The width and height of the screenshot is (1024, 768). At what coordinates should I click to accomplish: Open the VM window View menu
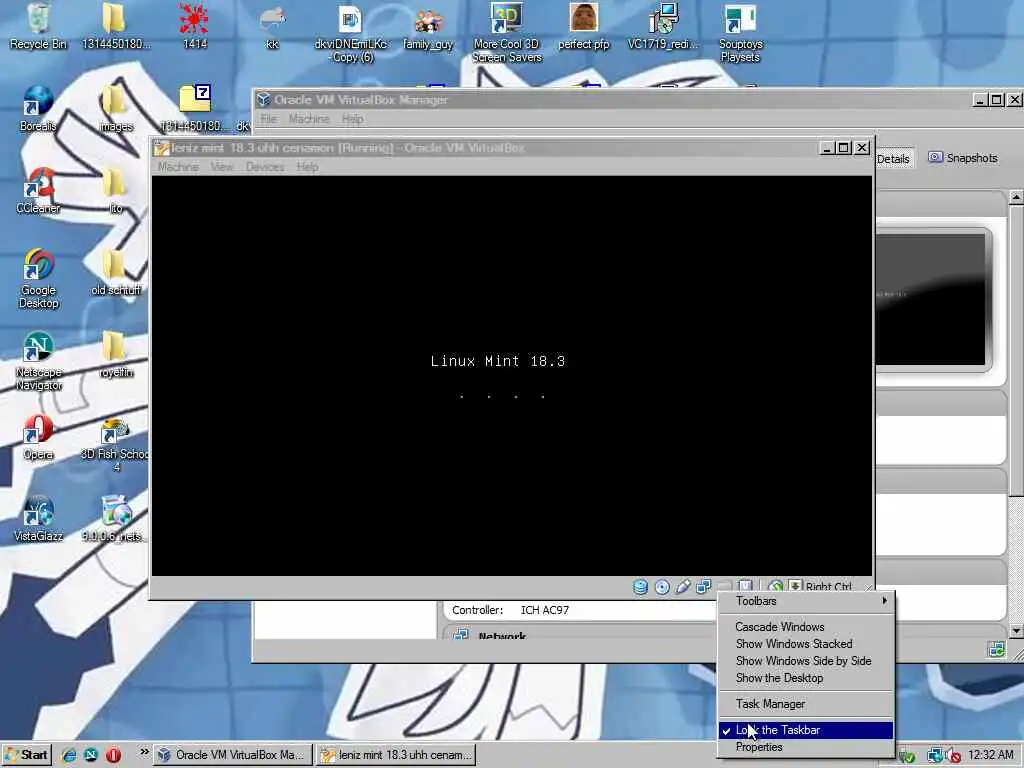[222, 167]
